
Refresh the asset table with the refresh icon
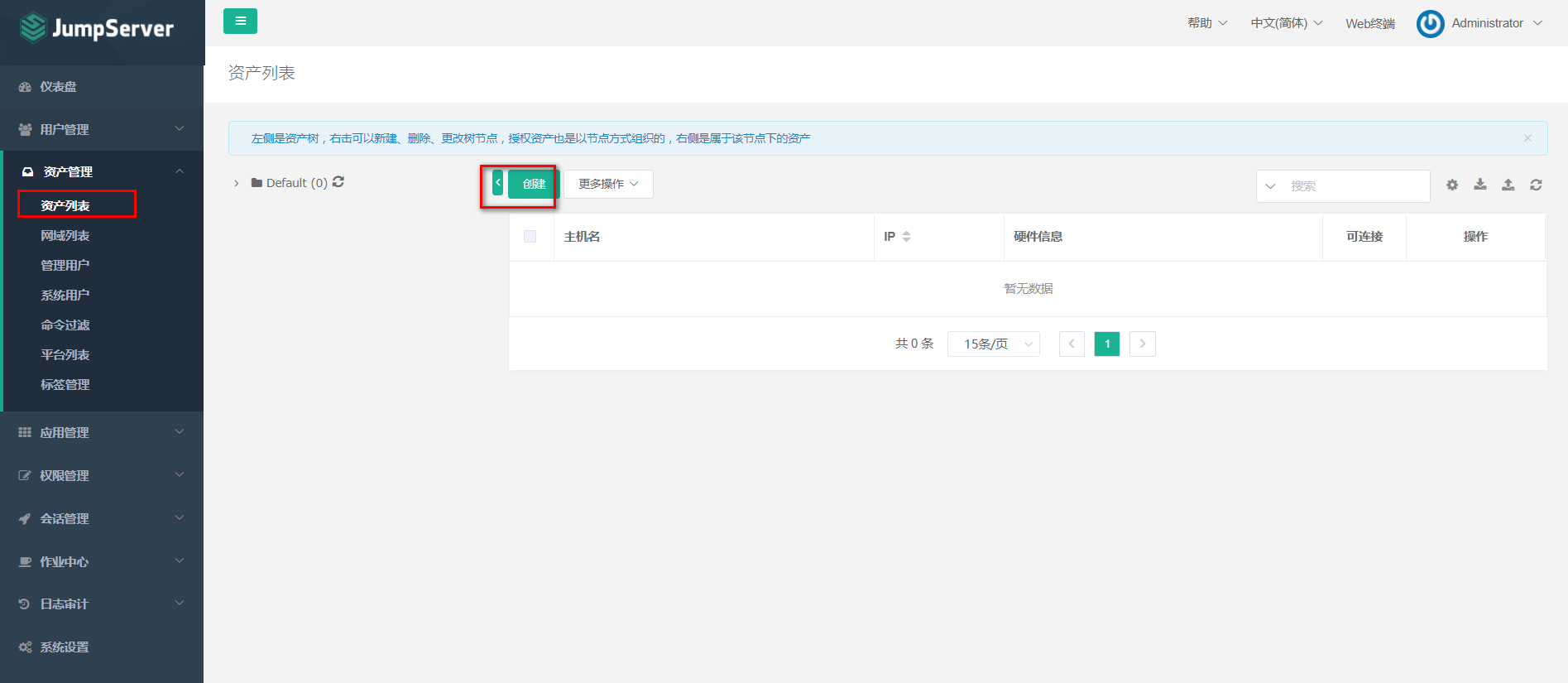click(1536, 185)
